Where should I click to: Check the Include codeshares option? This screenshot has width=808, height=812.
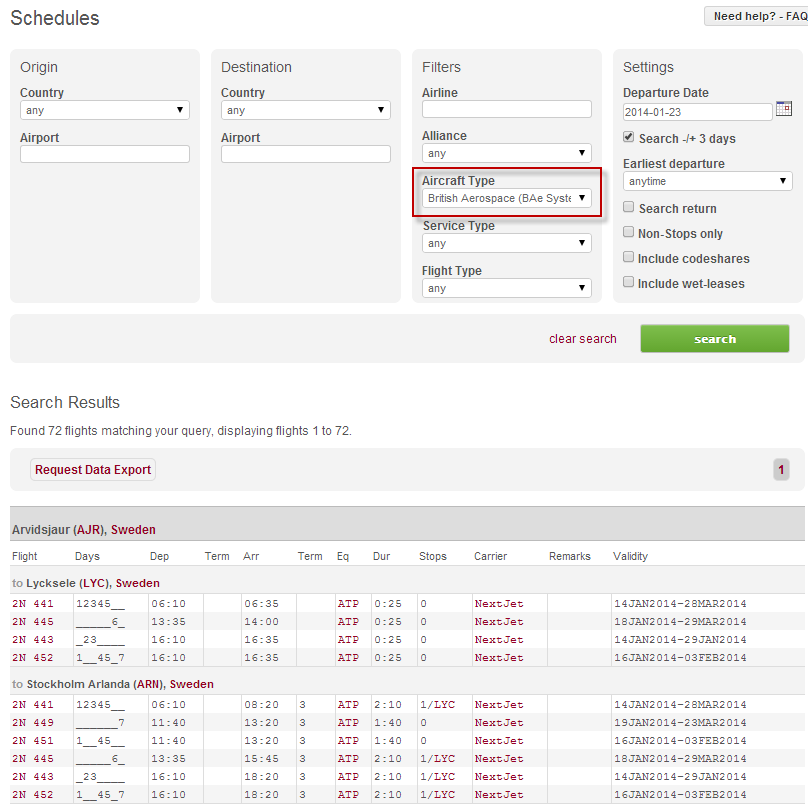tap(629, 257)
